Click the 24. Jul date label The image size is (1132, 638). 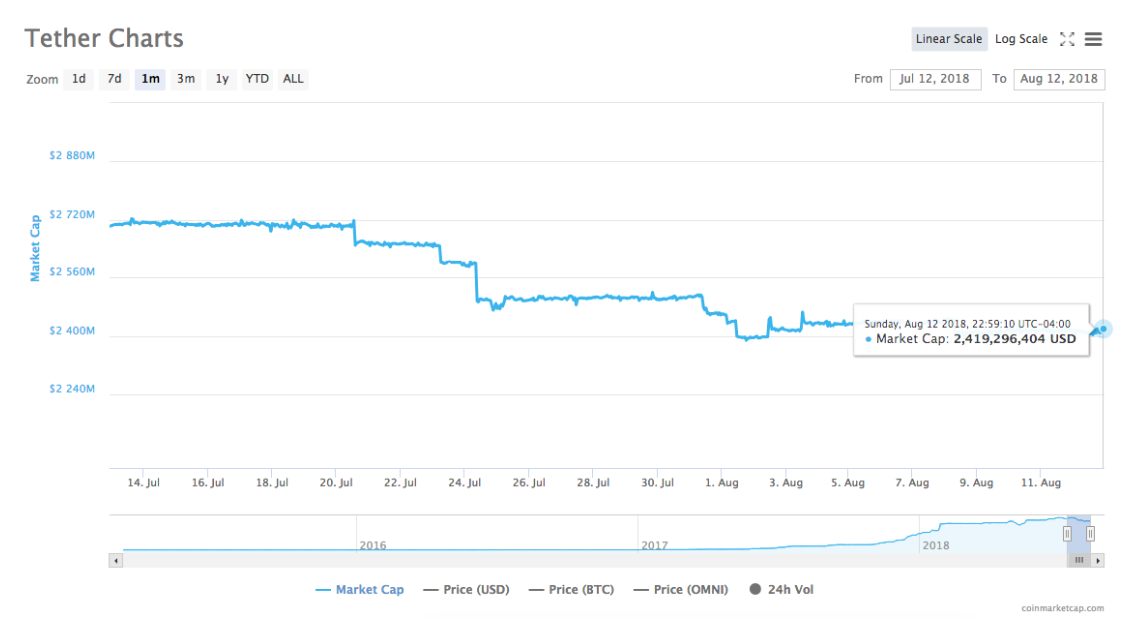point(464,483)
